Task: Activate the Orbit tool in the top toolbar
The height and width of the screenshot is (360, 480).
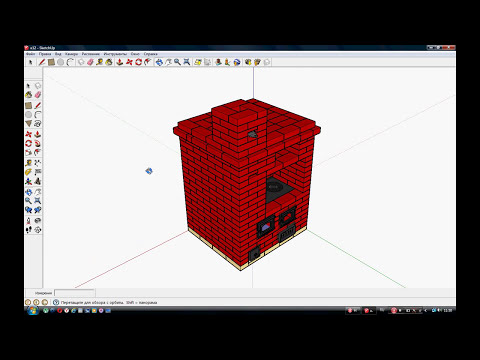Action: (159, 62)
